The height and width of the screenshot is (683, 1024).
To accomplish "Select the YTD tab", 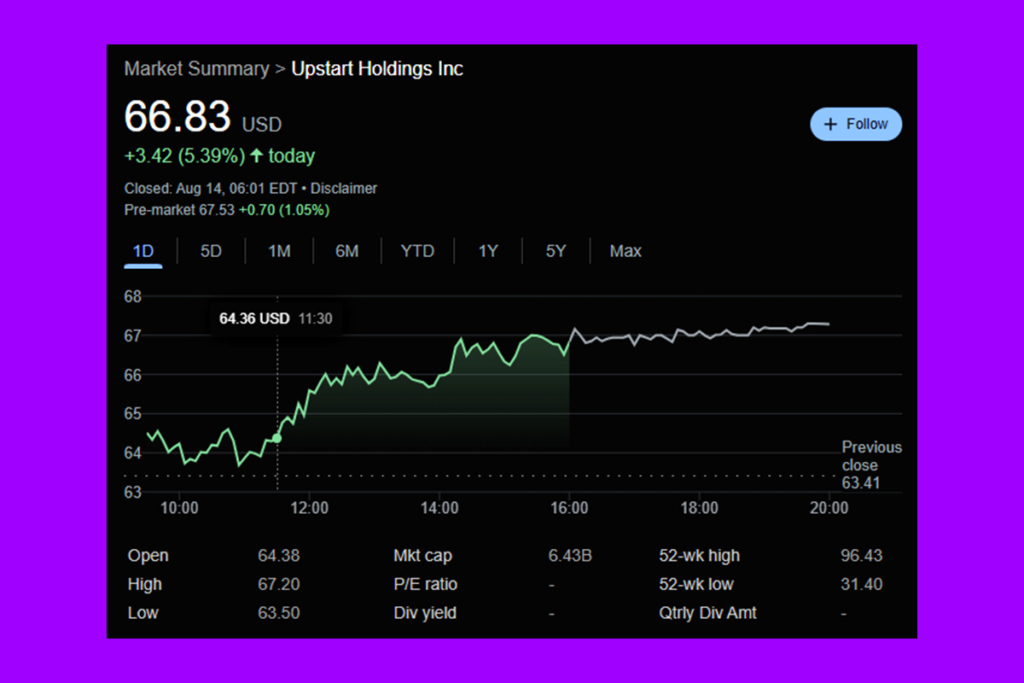I will pos(417,251).
